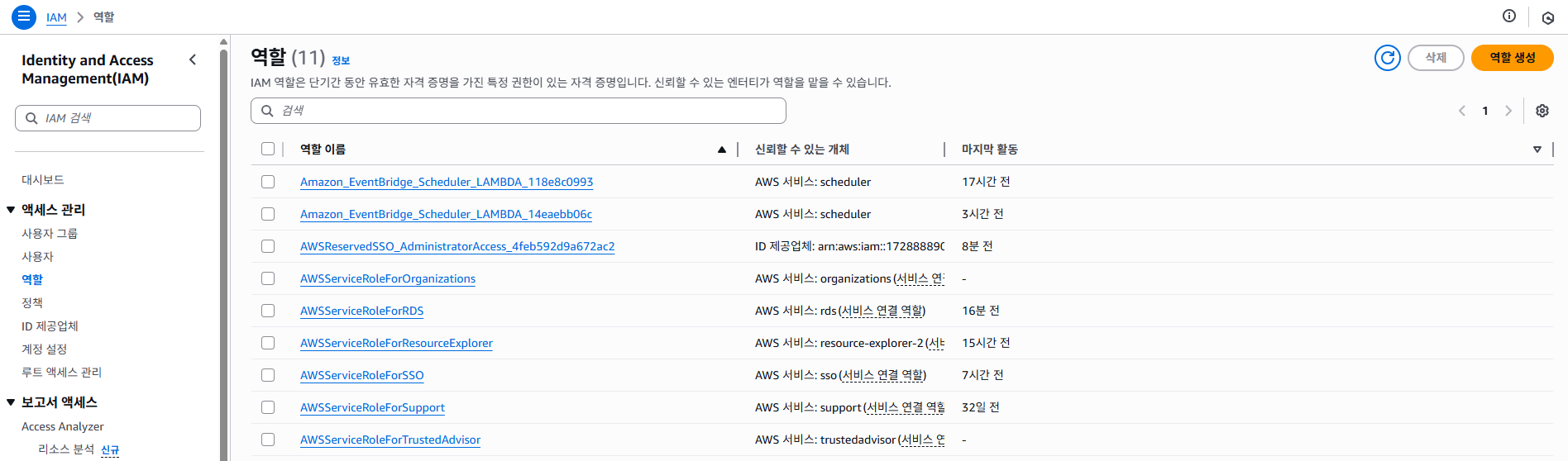Open AWSServiceRoleForTrustedAdvisor link
Screen dimensions: 1568x461
pos(390,440)
